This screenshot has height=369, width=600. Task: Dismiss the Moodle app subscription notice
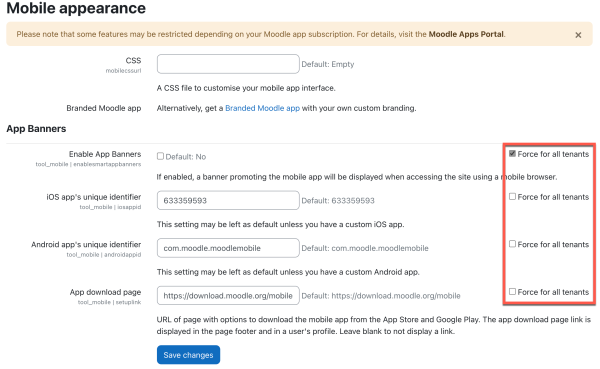[578, 35]
